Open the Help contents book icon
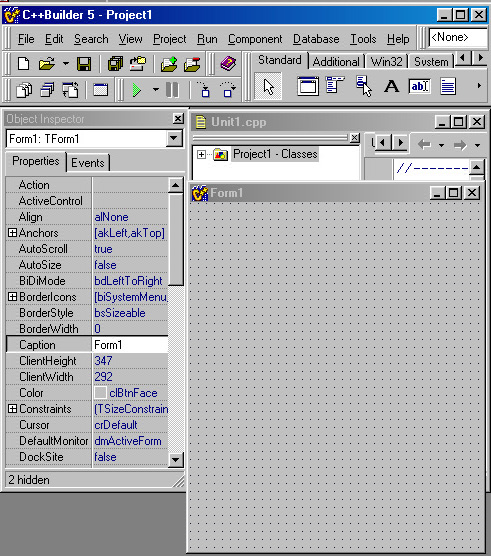The image size is (491, 556). click(228, 64)
